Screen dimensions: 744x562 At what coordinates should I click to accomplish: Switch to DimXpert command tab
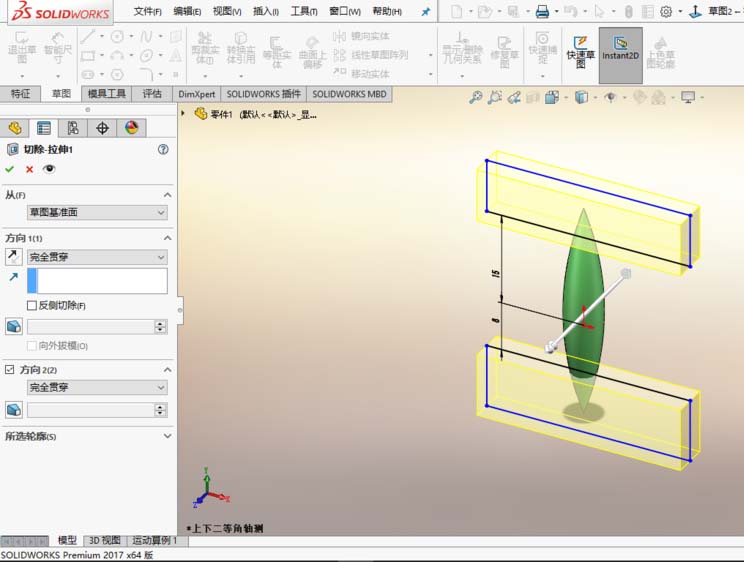(196, 94)
